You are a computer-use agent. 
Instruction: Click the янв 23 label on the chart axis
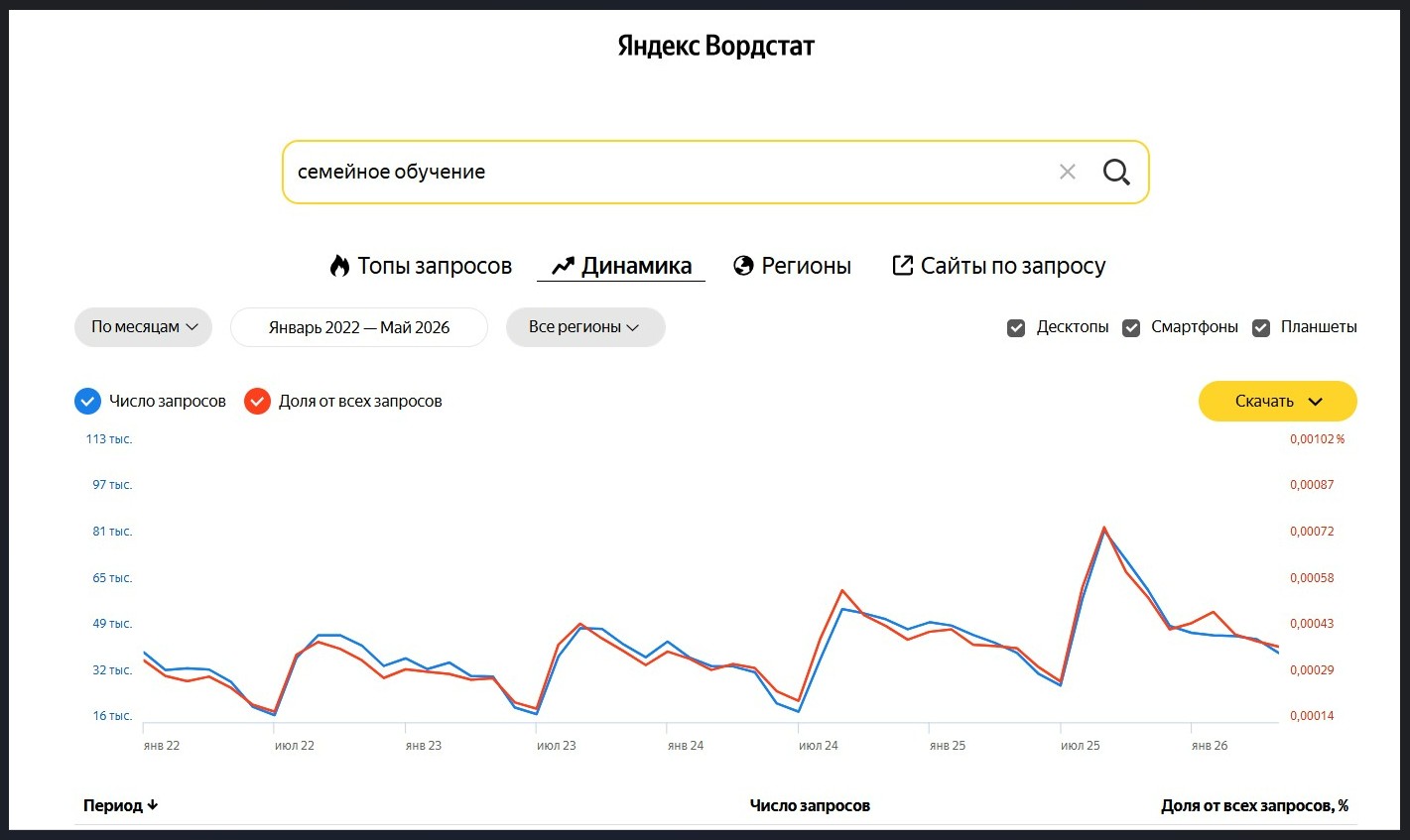tap(424, 746)
